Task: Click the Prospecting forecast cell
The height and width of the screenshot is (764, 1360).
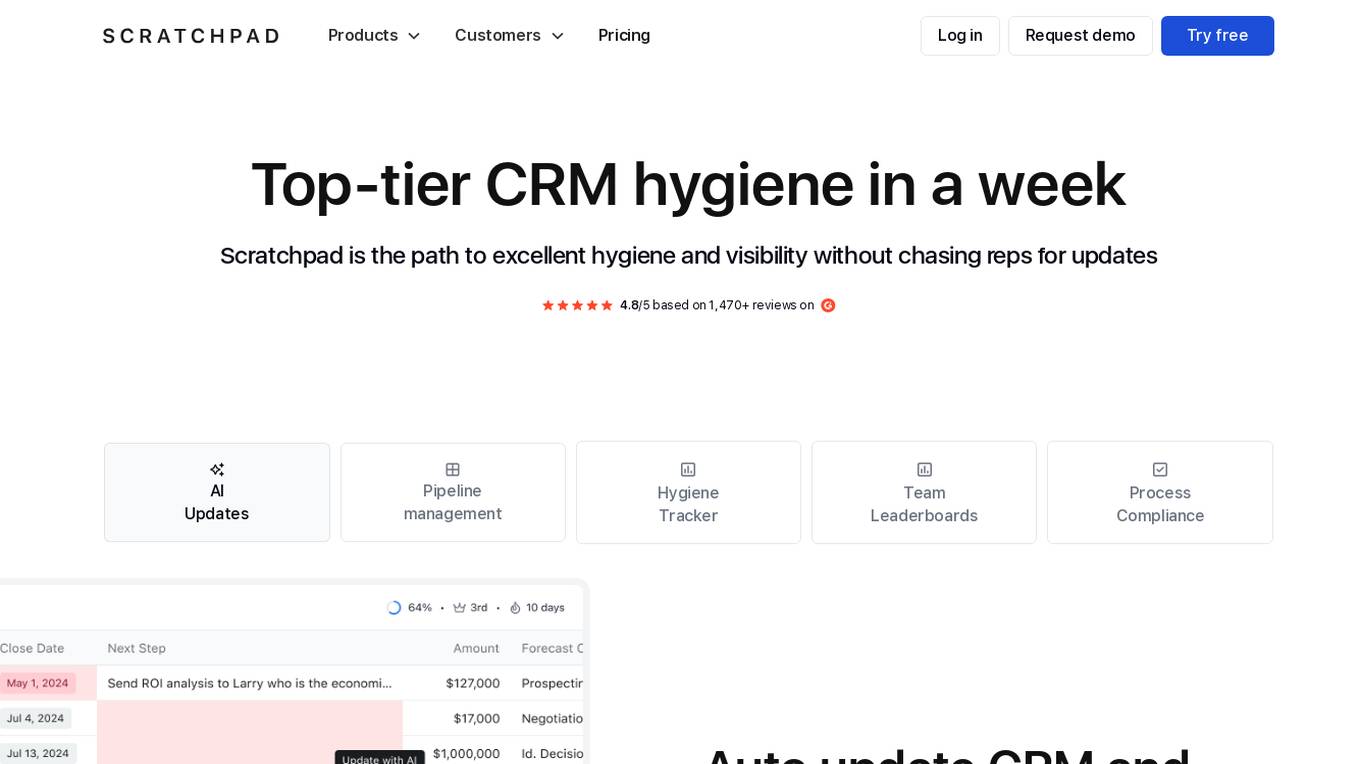Action: pos(552,683)
